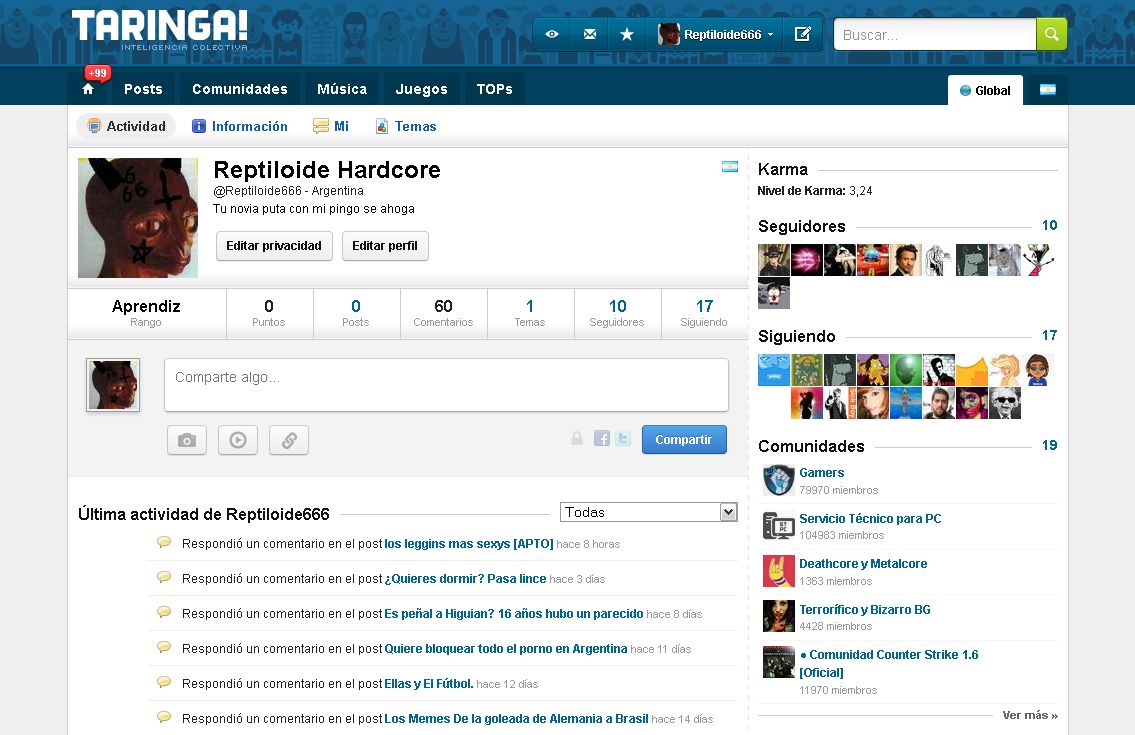This screenshot has height=735, width=1135.
Task: Open the 10 Seguidores stat
Action: click(617, 313)
